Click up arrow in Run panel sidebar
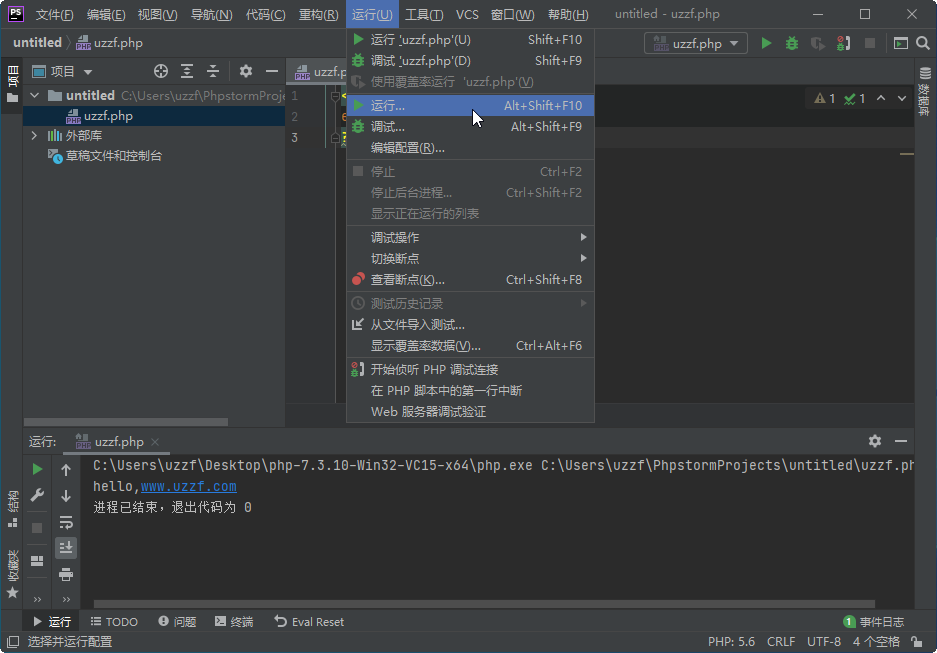This screenshot has height=653, width=937. pyautogui.click(x=66, y=470)
